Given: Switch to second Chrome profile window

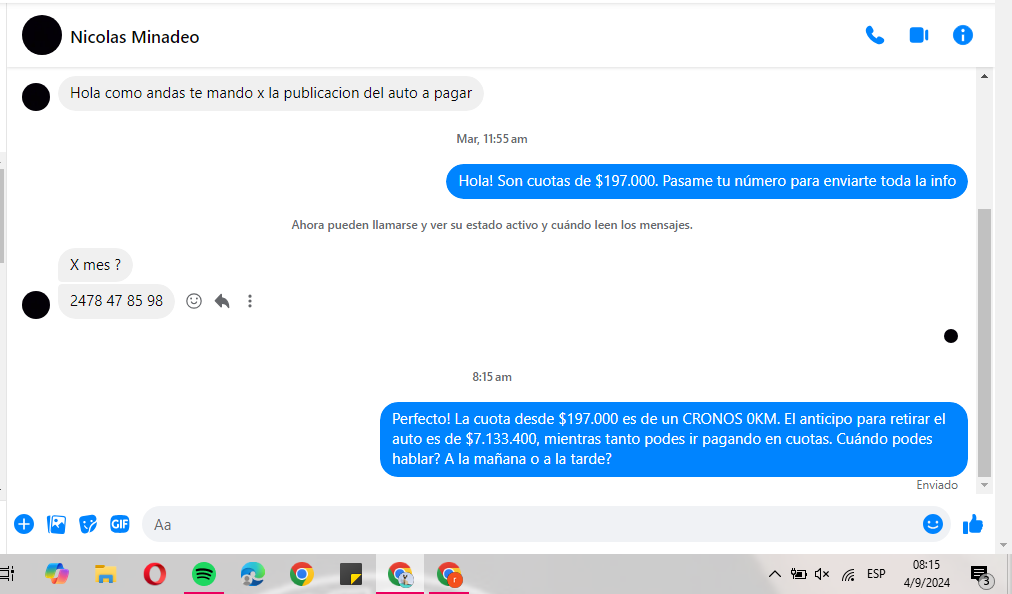Looking at the screenshot, I should [x=449, y=573].
